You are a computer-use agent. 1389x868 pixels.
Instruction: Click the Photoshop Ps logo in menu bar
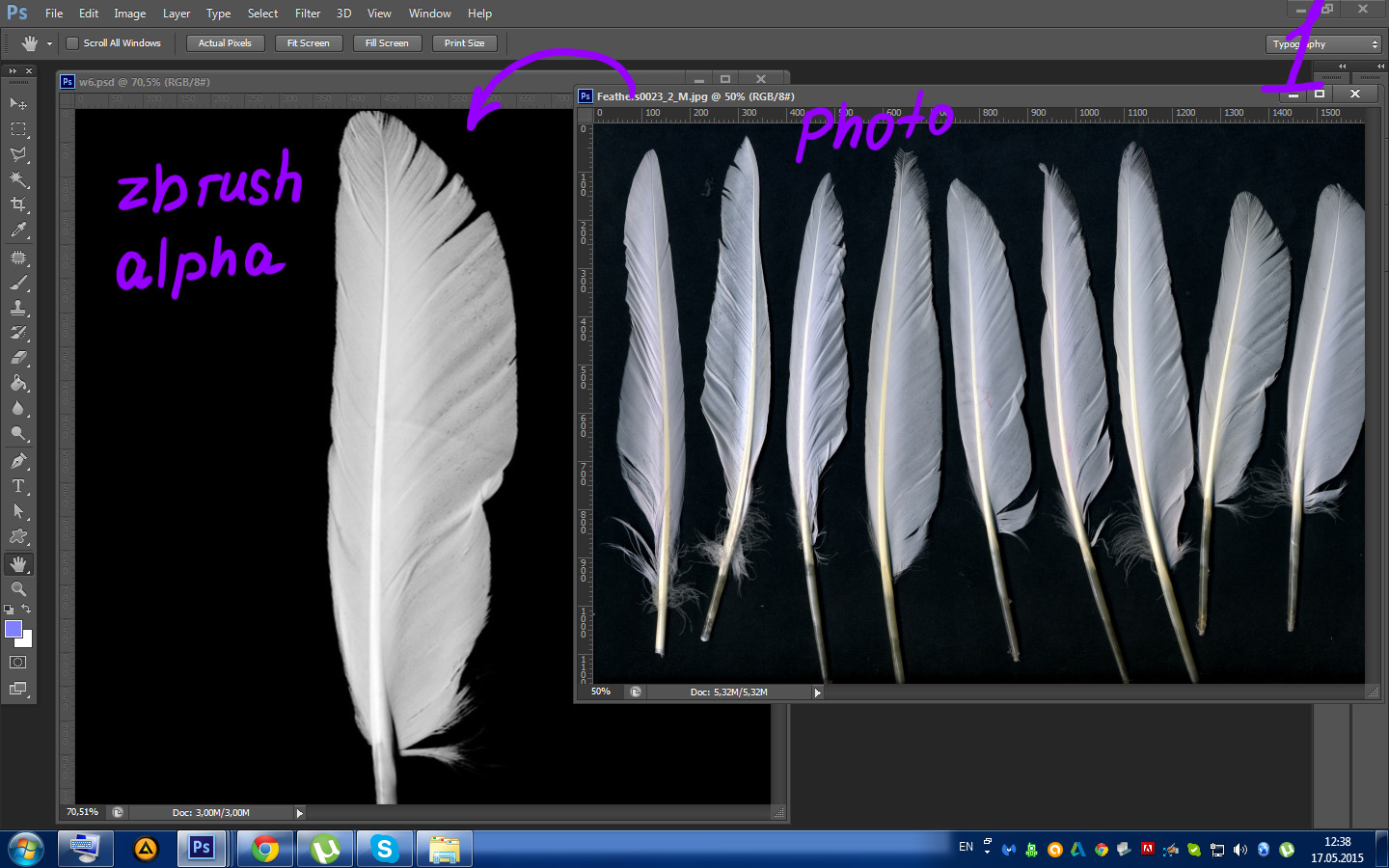click(x=17, y=13)
